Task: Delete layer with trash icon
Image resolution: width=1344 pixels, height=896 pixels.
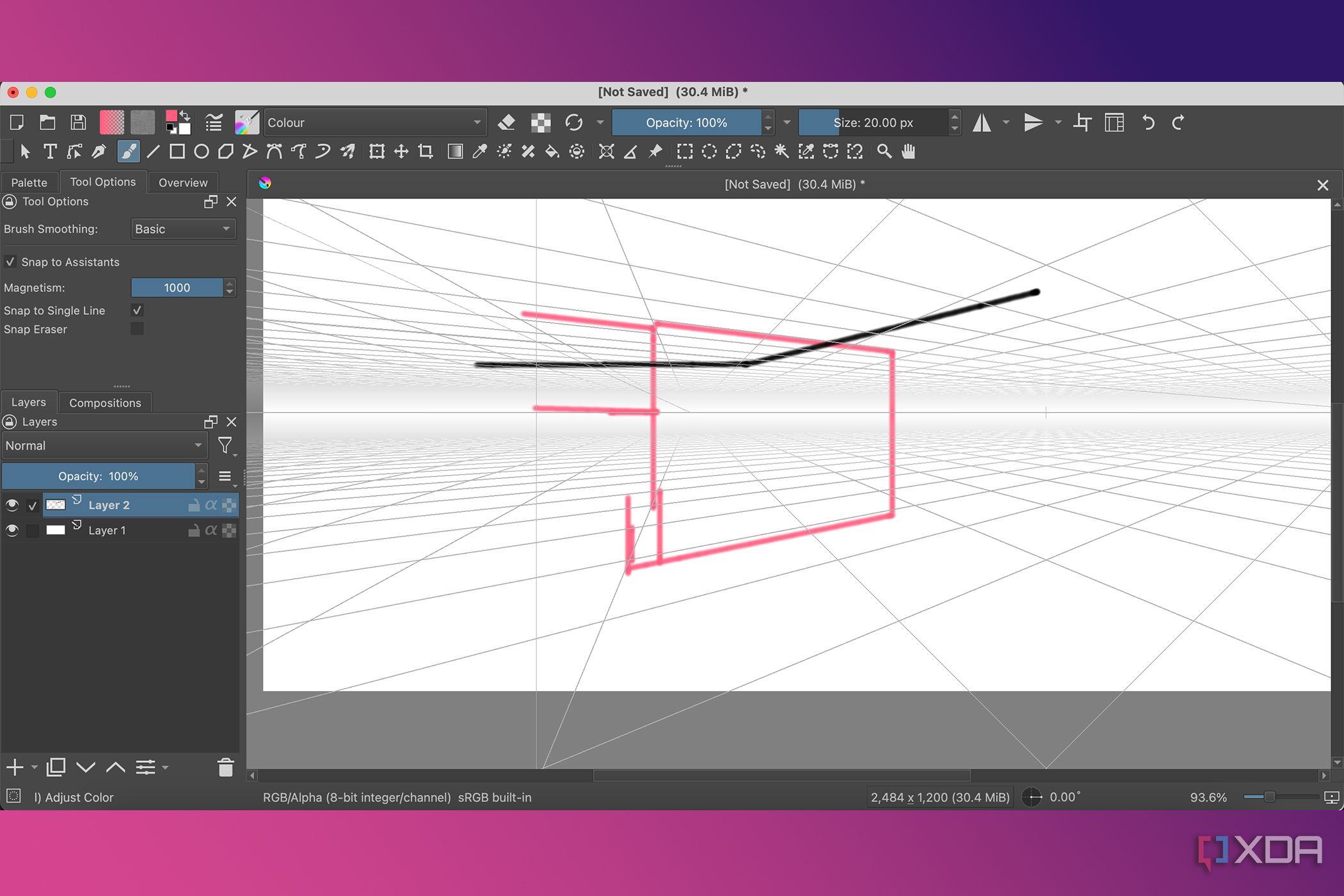Action: click(x=226, y=767)
